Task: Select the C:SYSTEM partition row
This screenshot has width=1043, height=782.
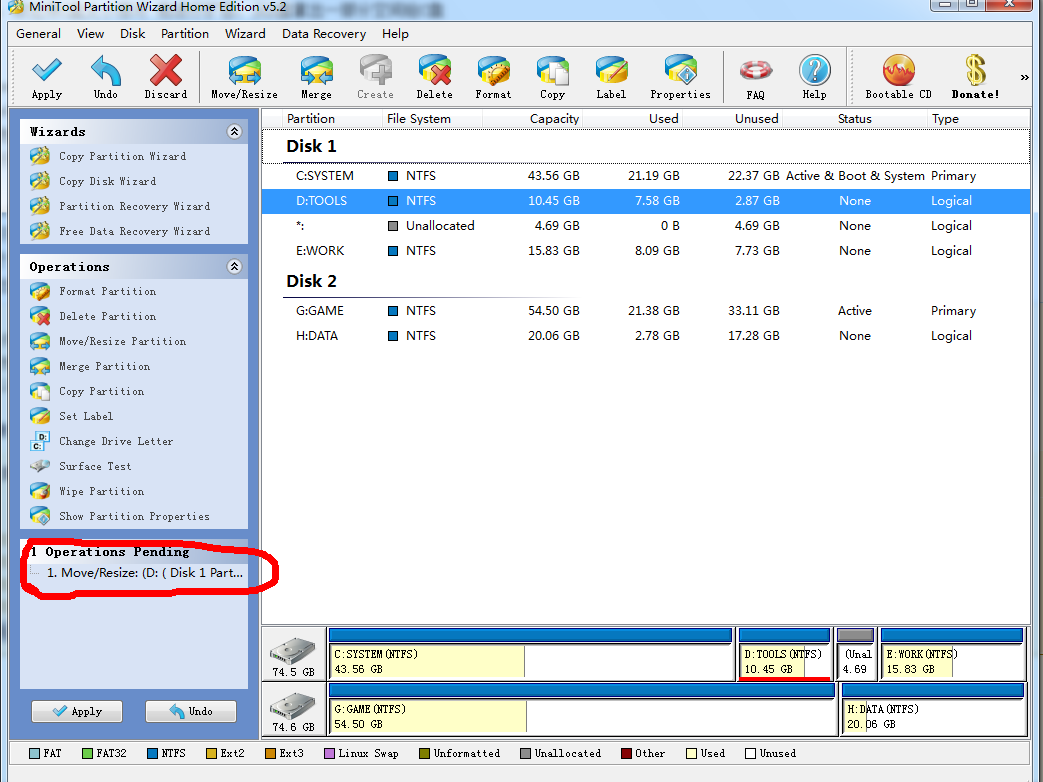Action: click(x=646, y=176)
